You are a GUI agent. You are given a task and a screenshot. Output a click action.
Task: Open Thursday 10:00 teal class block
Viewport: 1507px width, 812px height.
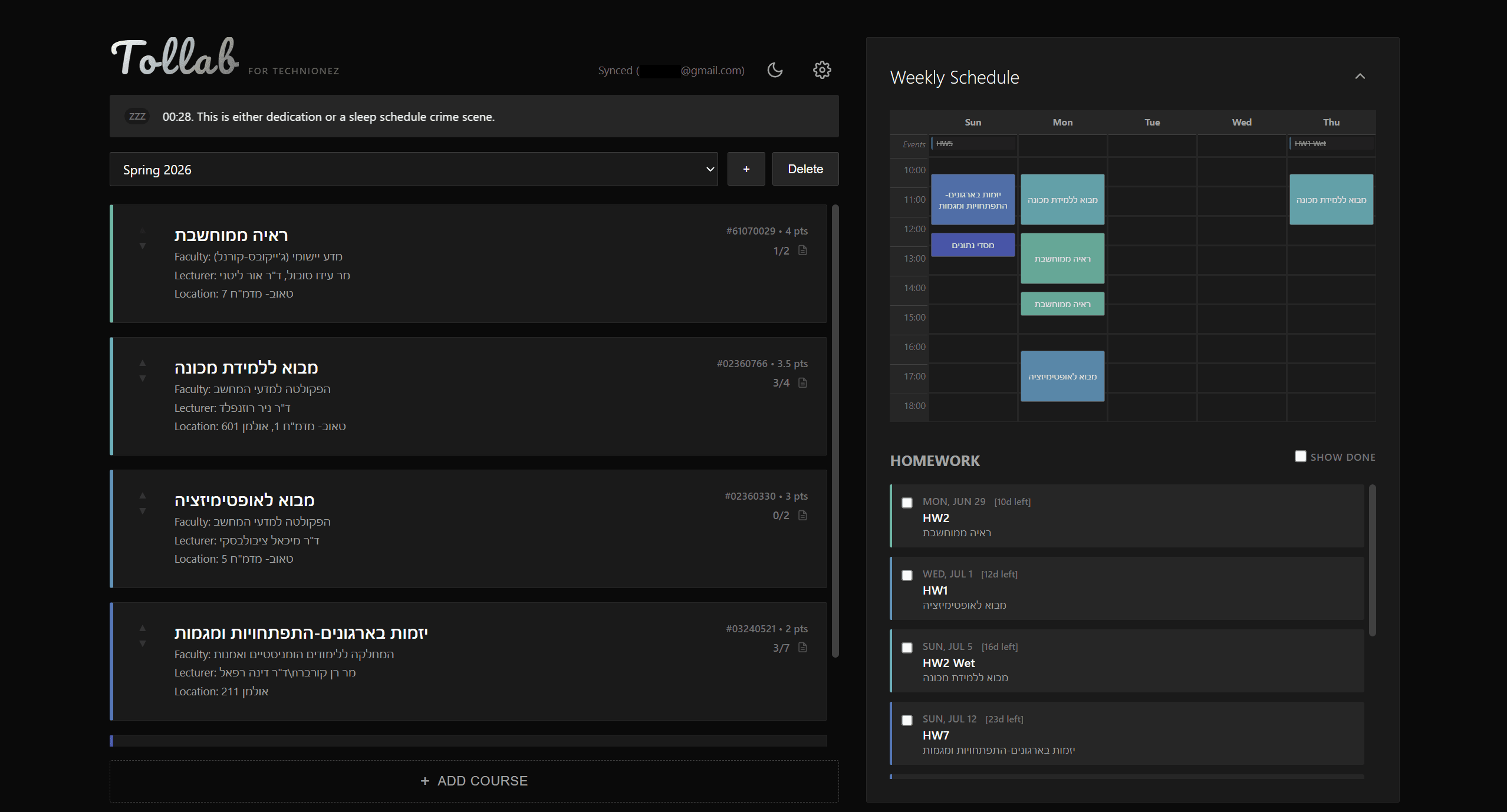(1331, 200)
